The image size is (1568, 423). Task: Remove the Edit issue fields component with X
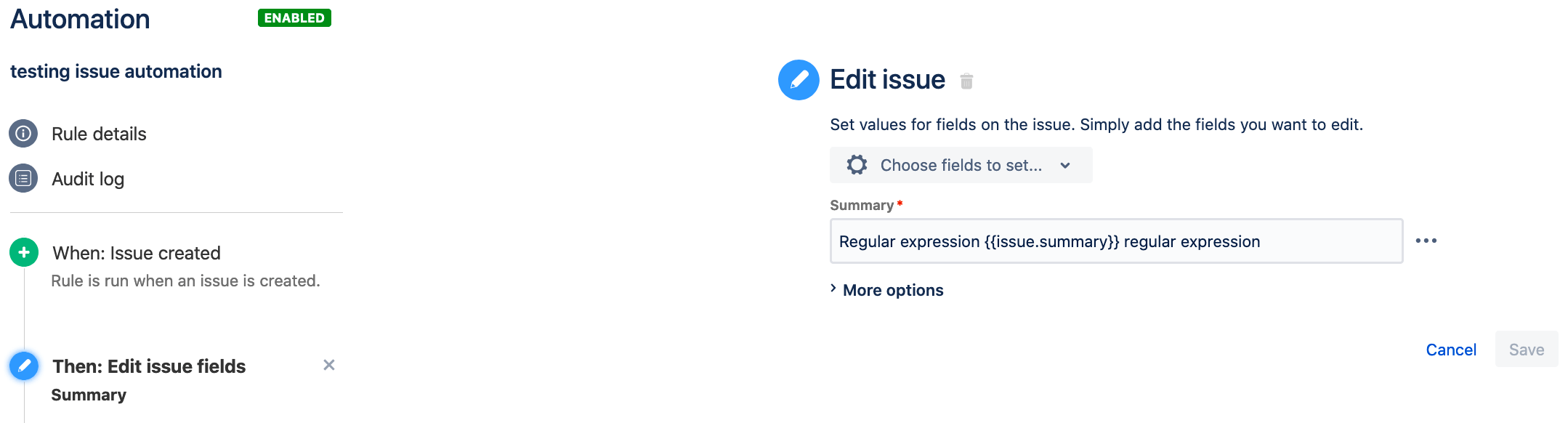pyautogui.click(x=328, y=365)
